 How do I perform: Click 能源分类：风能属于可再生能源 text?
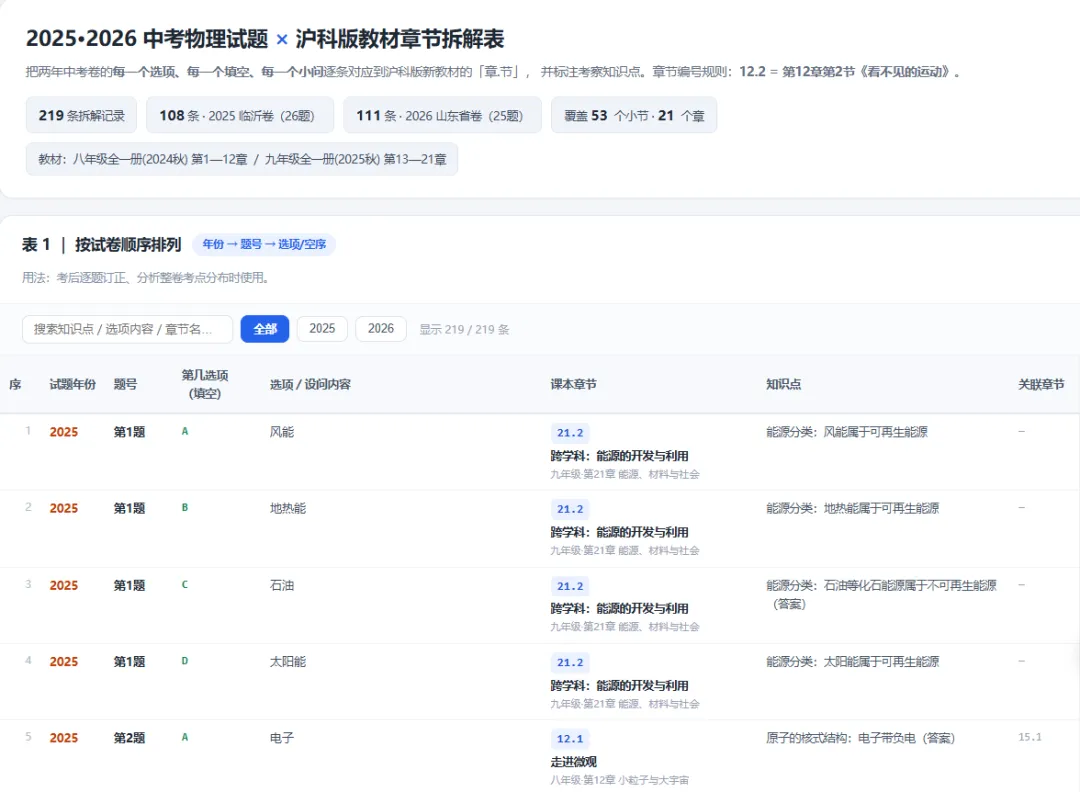(x=847, y=432)
